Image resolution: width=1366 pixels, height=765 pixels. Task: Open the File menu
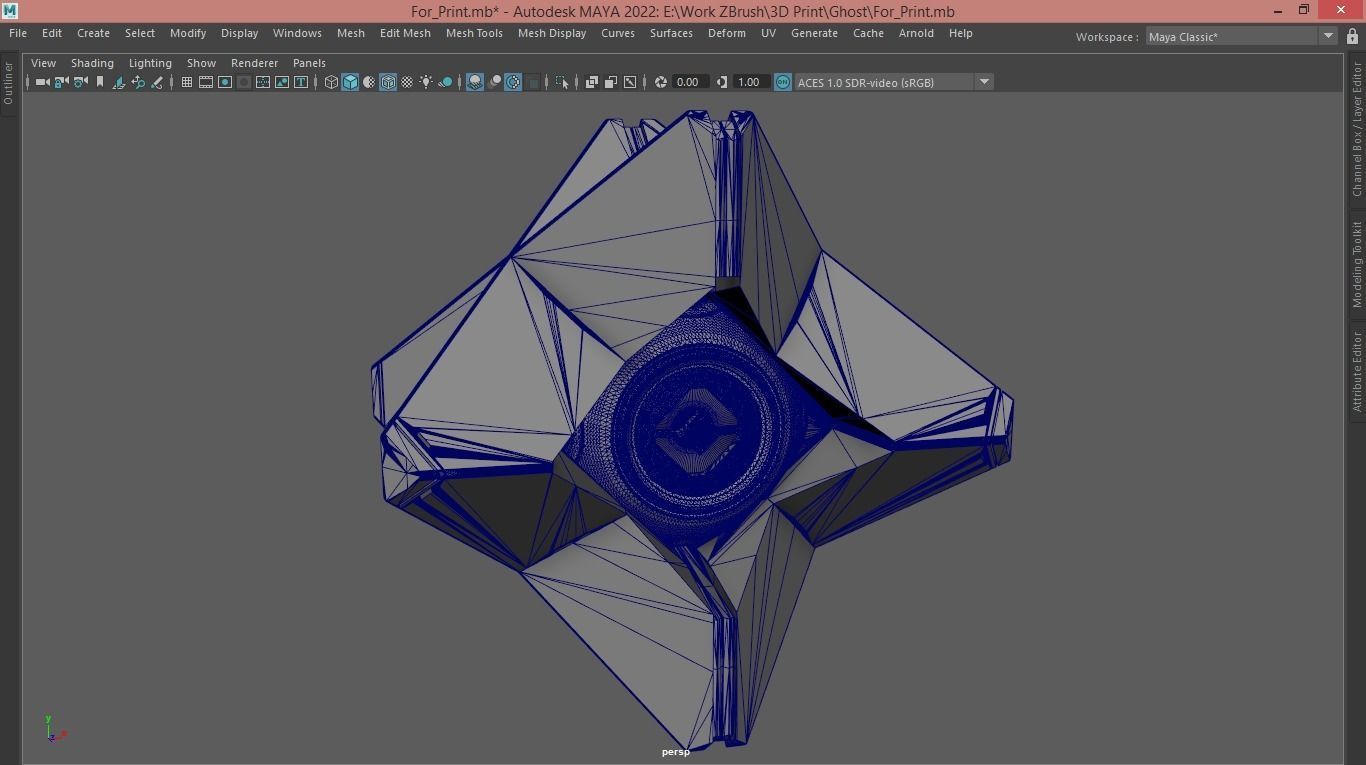(x=18, y=33)
